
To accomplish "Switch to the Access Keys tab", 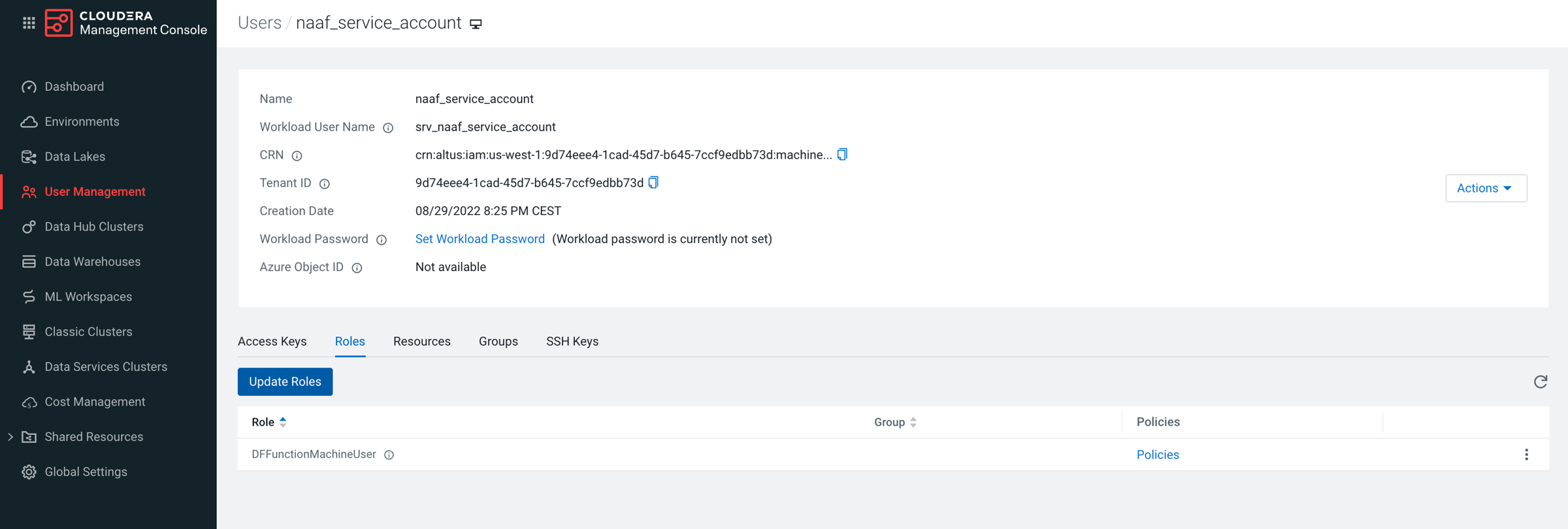I will tap(272, 342).
